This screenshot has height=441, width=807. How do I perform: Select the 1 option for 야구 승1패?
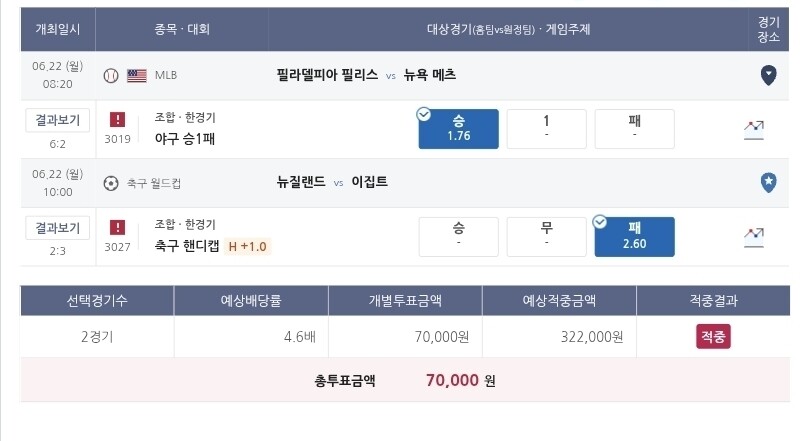[x=547, y=129]
